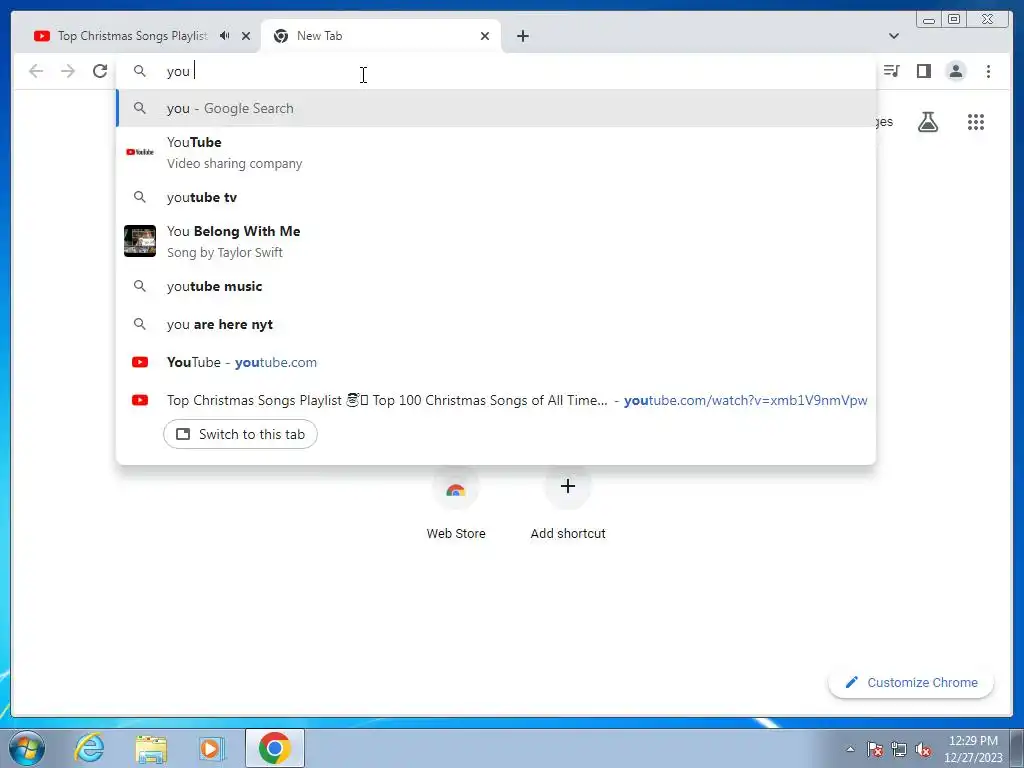Screen dimensions: 1024x768
Task: Open the Chrome profile avatar
Action: click(956, 71)
